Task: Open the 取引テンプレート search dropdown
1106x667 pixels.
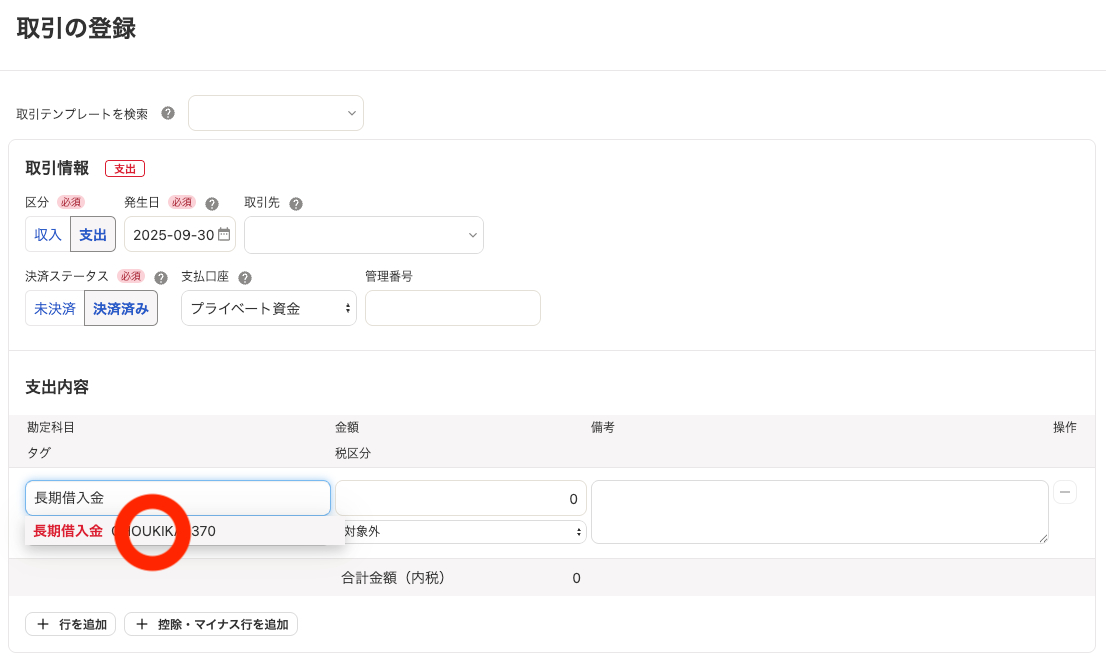Action: coord(276,113)
